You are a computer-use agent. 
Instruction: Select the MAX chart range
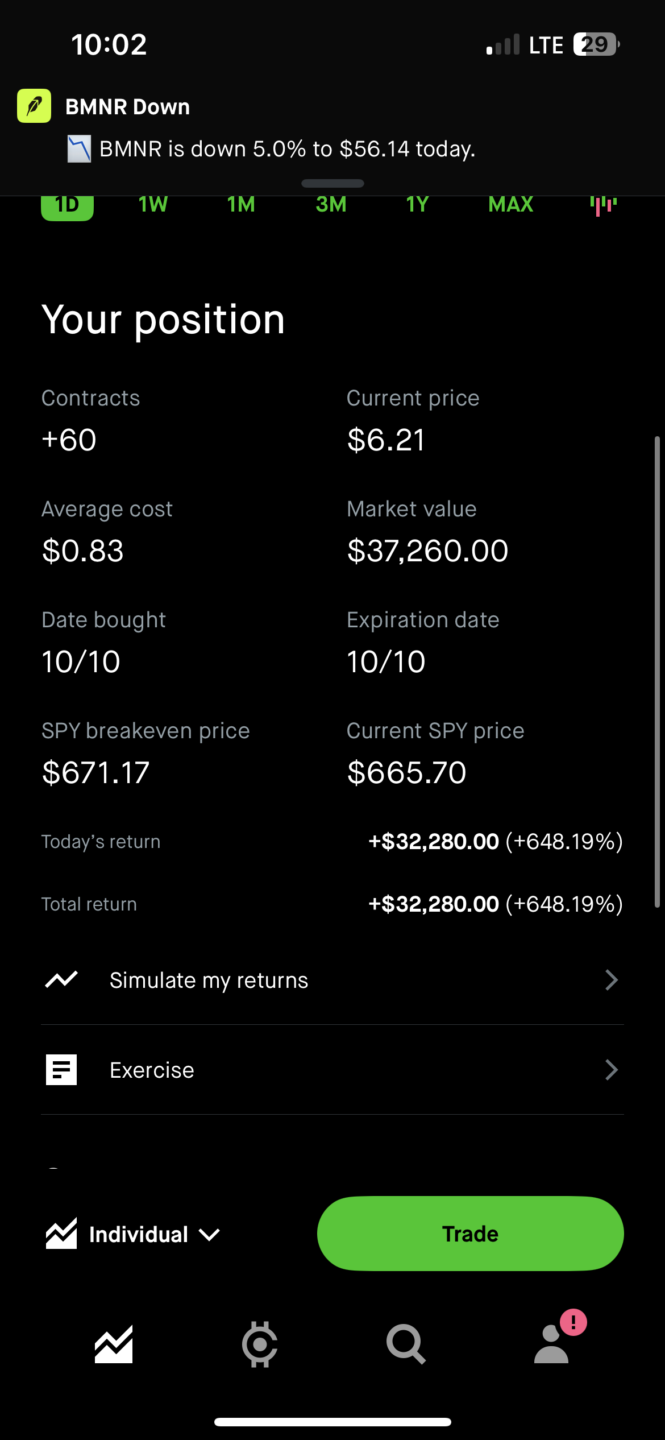coord(510,205)
